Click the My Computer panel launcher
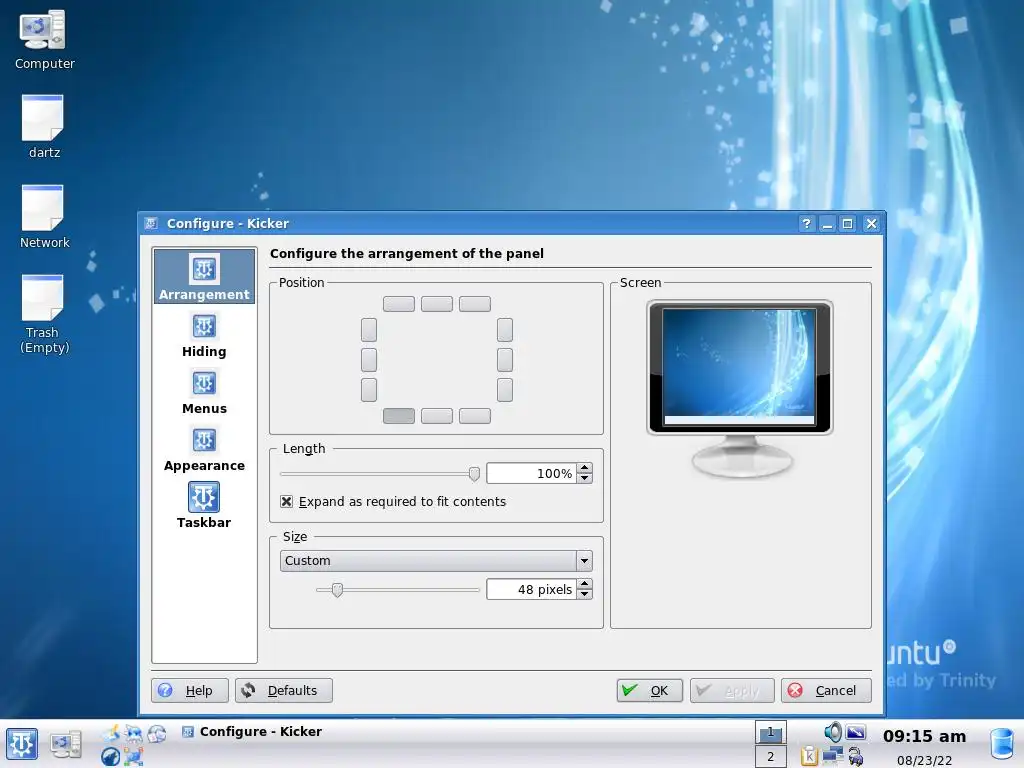 (65, 743)
